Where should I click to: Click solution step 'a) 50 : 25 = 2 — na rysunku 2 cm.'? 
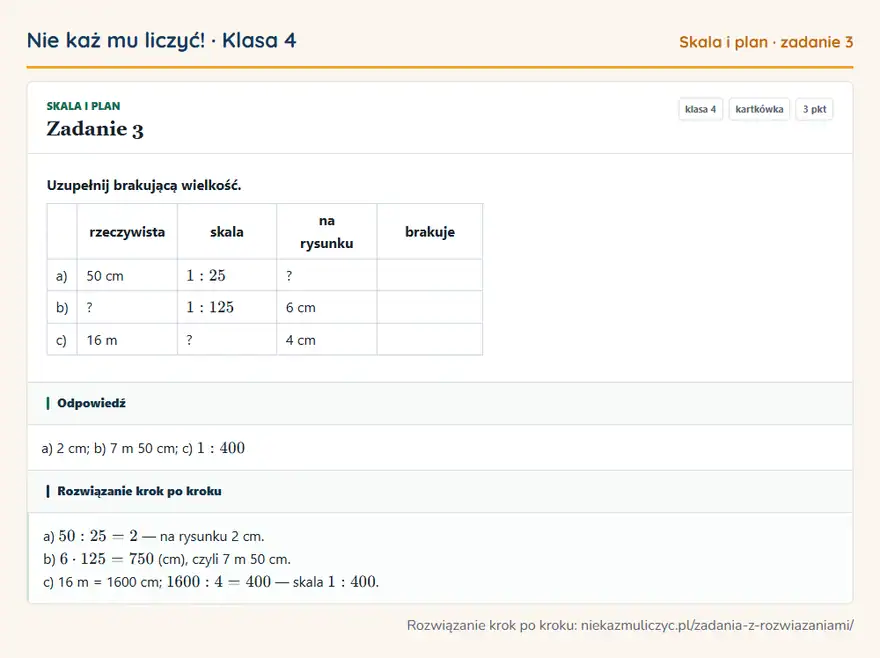[153, 536]
